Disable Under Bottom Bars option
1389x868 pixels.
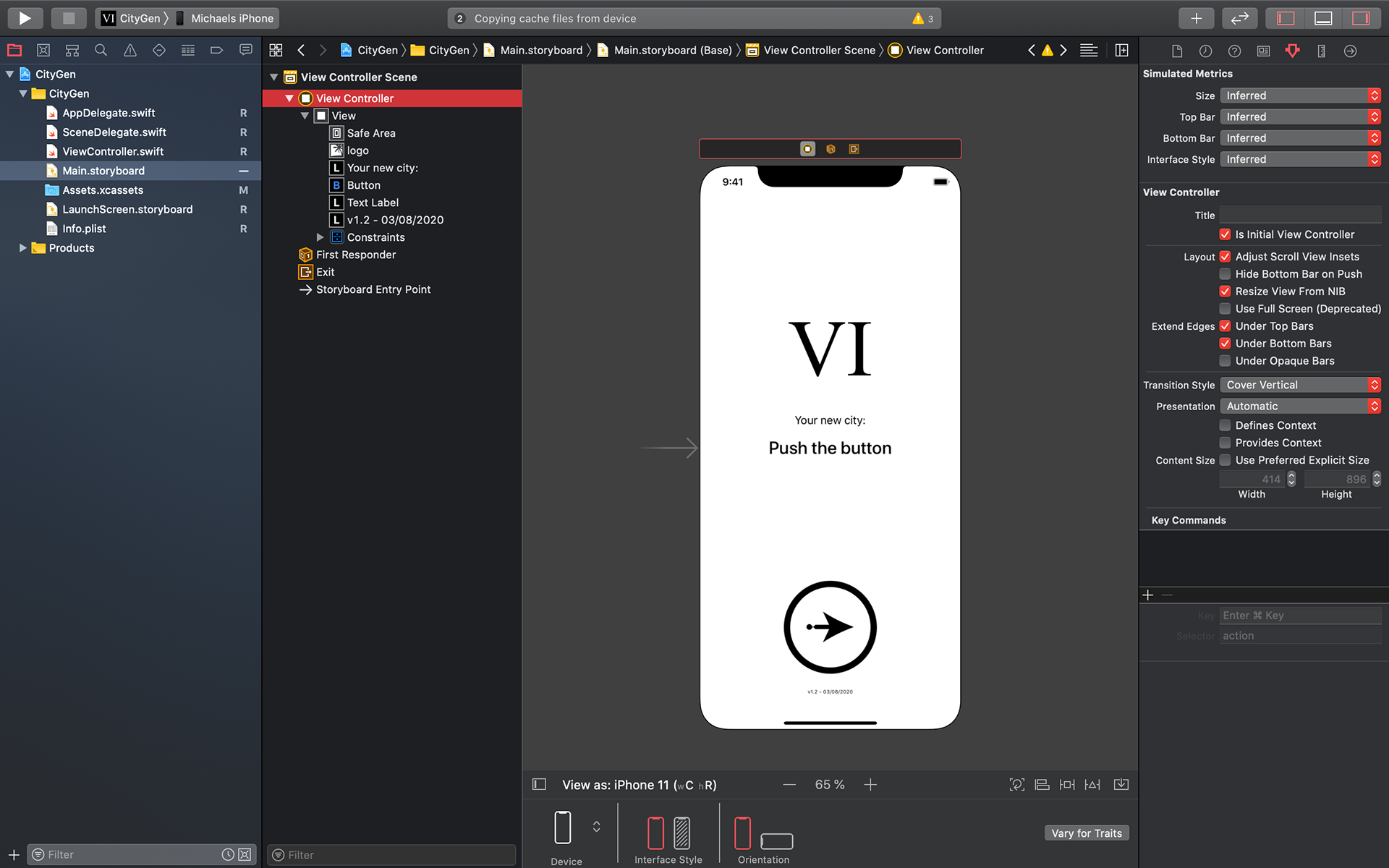1225,344
